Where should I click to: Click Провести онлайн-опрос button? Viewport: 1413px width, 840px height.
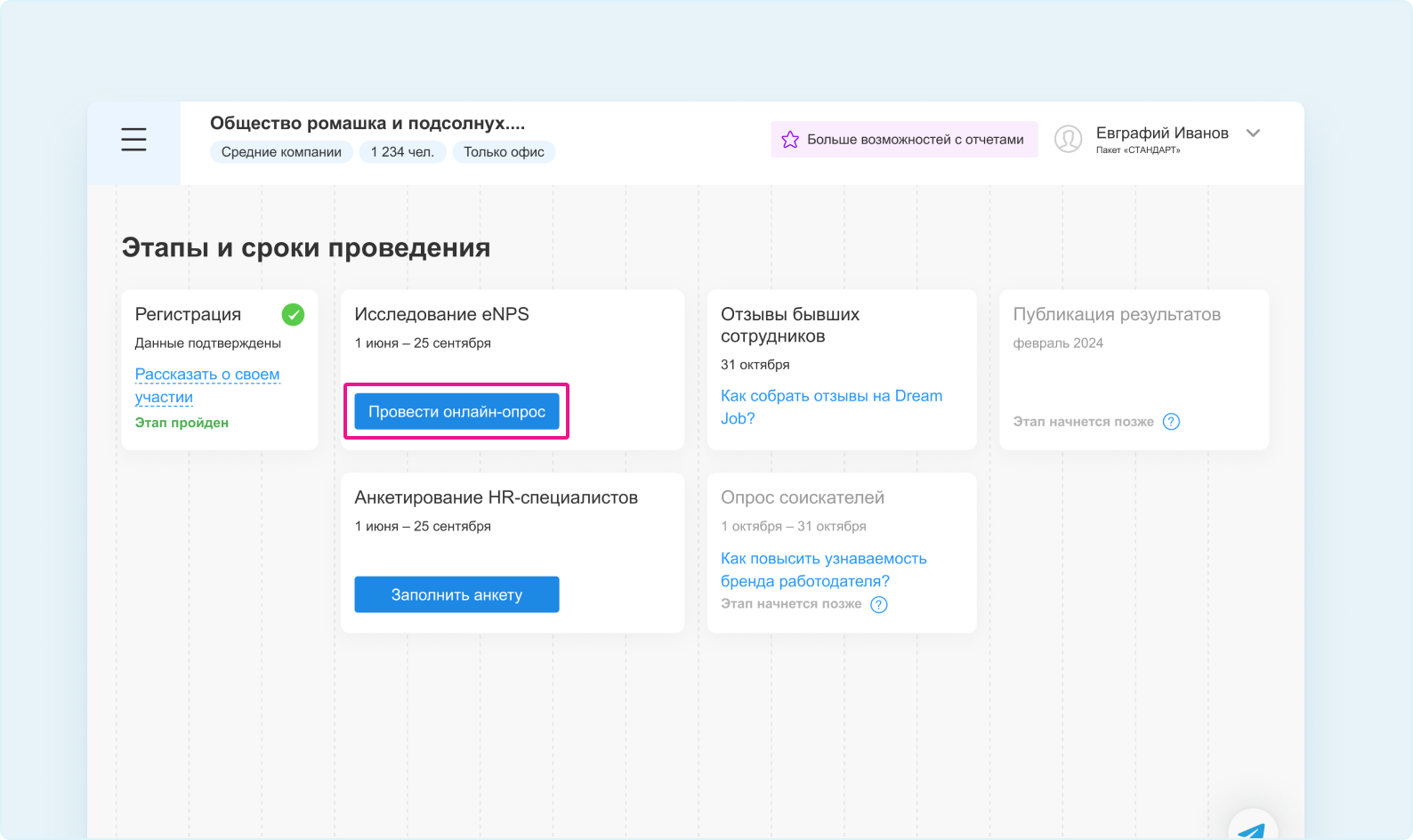(456, 411)
